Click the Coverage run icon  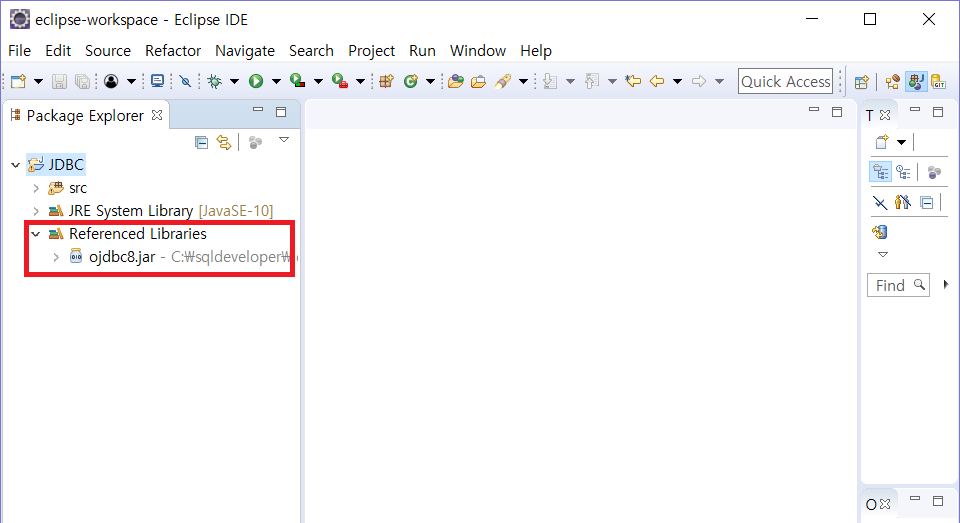(x=298, y=81)
